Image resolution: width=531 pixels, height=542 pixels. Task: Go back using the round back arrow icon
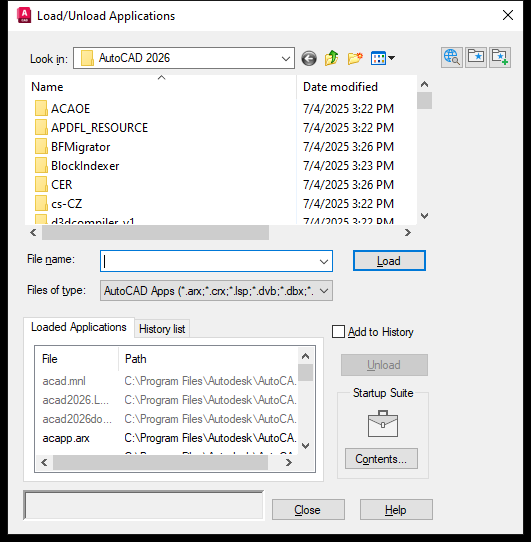point(309,58)
